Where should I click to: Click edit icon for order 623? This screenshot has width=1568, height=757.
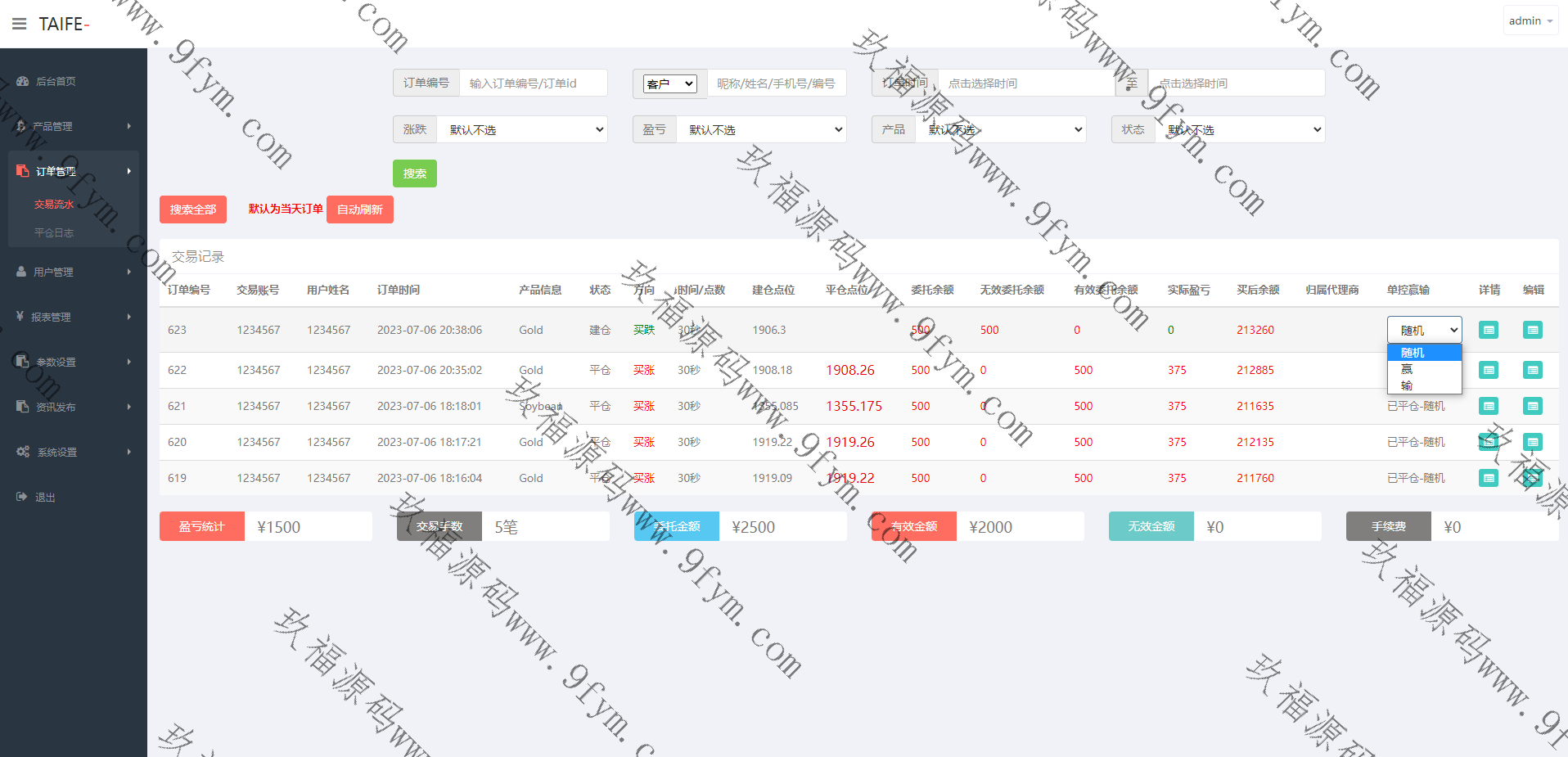point(1532,330)
